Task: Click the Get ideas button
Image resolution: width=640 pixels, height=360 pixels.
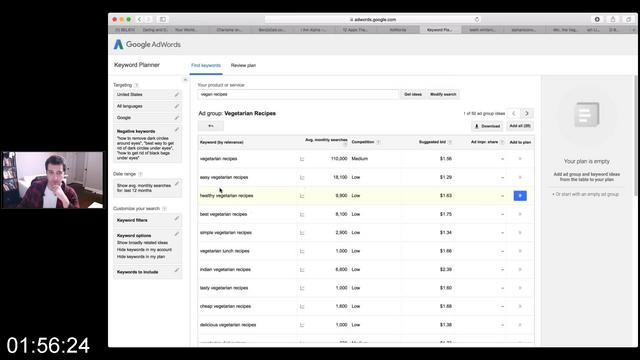Action: click(413, 94)
